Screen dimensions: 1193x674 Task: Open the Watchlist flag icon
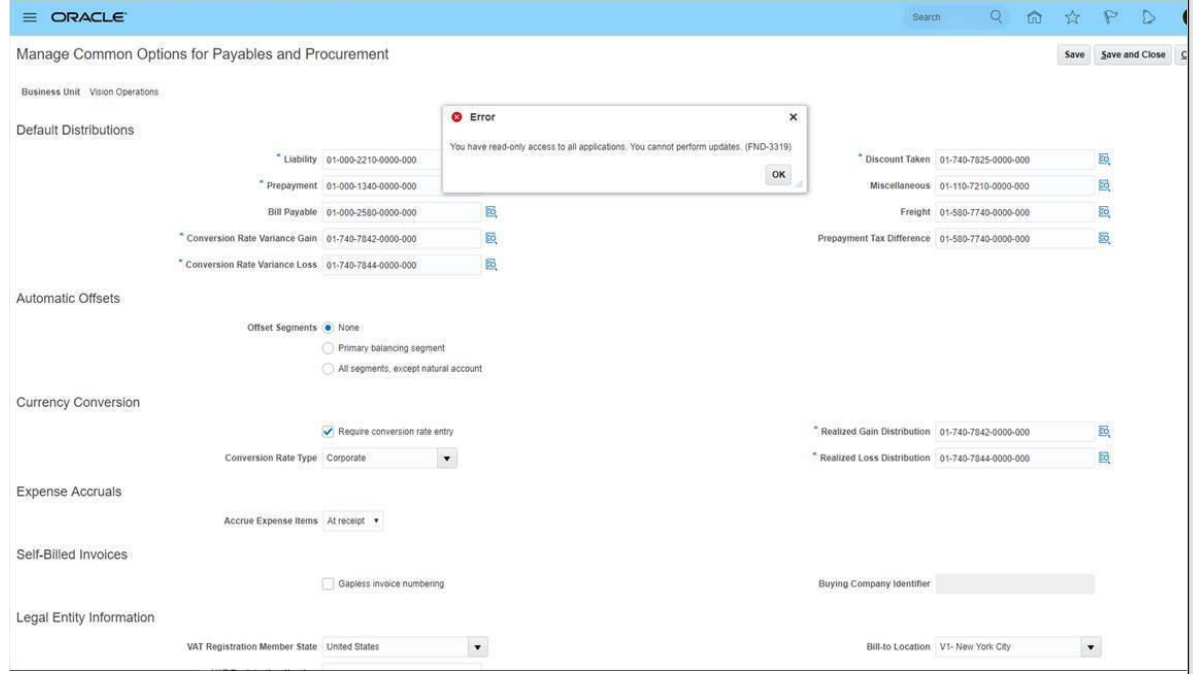click(1110, 17)
